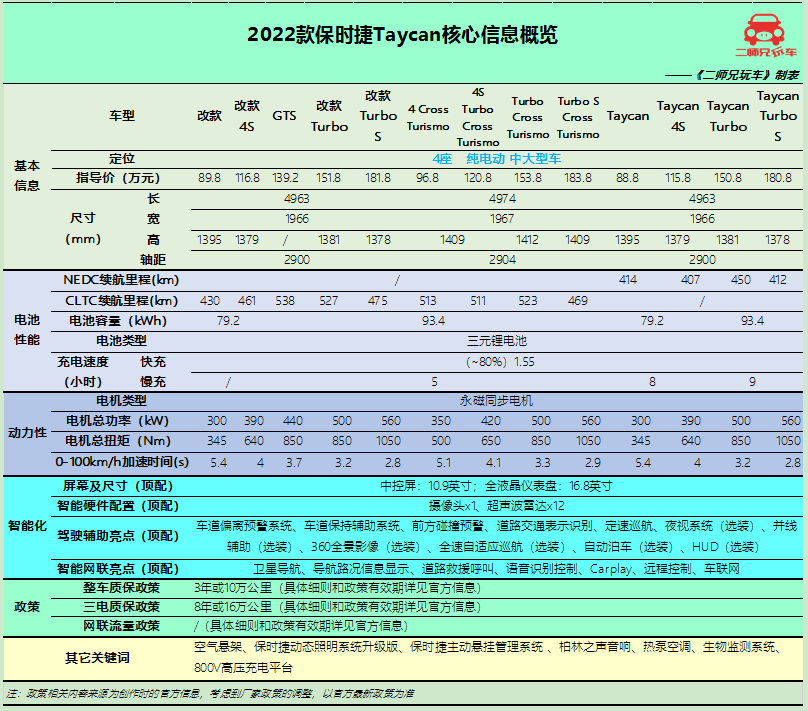Select the CLTC range value 461
Screen dimensions: 808x711
tap(247, 301)
